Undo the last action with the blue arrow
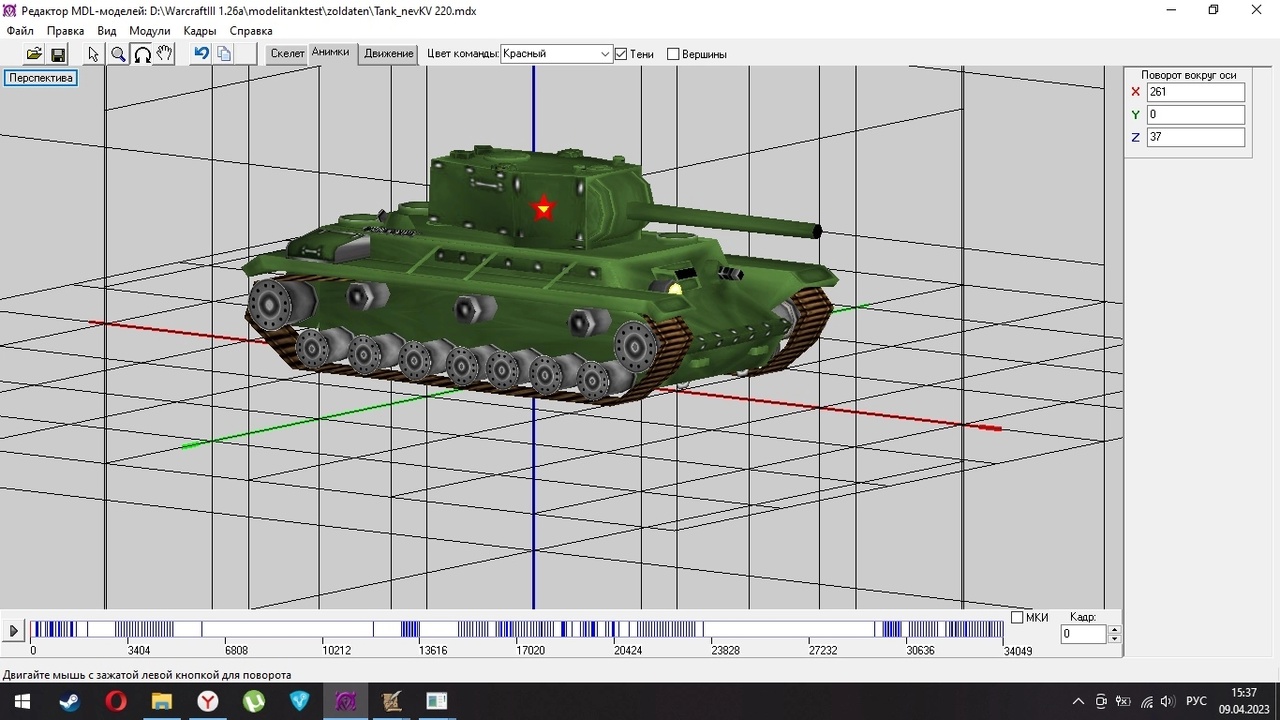The height and width of the screenshot is (720, 1280). pyautogui.click(x=202, y=54)
